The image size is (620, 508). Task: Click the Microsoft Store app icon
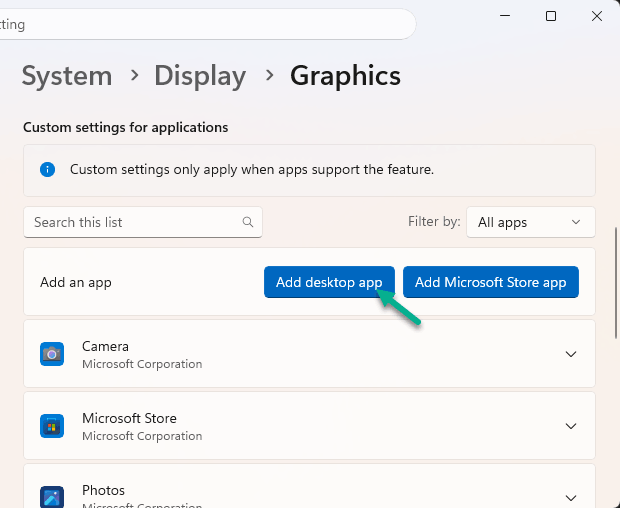[52, 426]
